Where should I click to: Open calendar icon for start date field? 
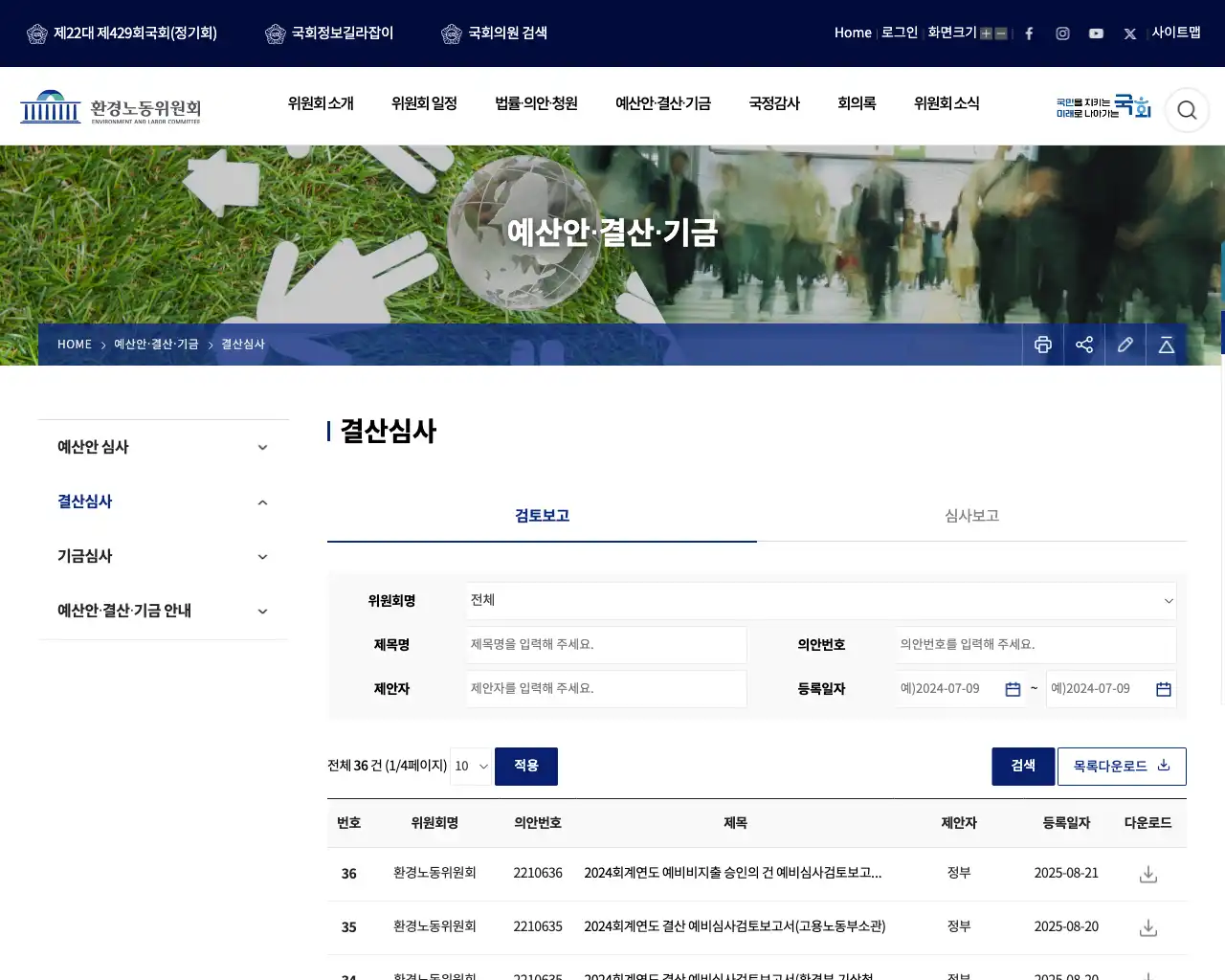[x=1013, y=689]
